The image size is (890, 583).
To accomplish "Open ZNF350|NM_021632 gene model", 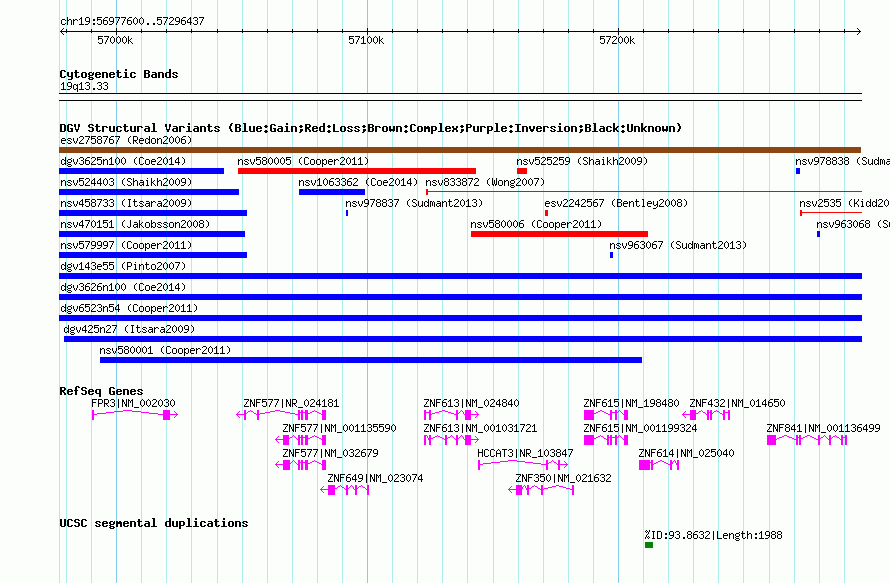I will point(541,490).
